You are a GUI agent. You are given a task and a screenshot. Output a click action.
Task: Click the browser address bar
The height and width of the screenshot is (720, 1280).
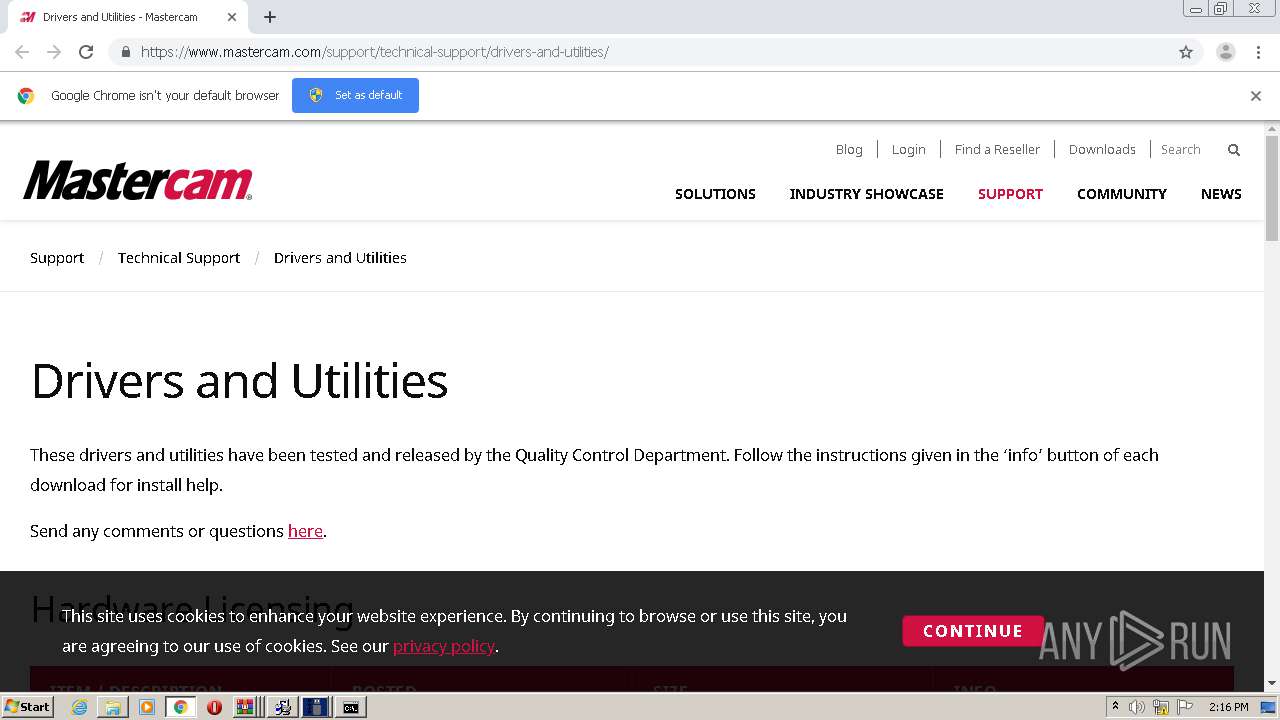coord(640,52)
